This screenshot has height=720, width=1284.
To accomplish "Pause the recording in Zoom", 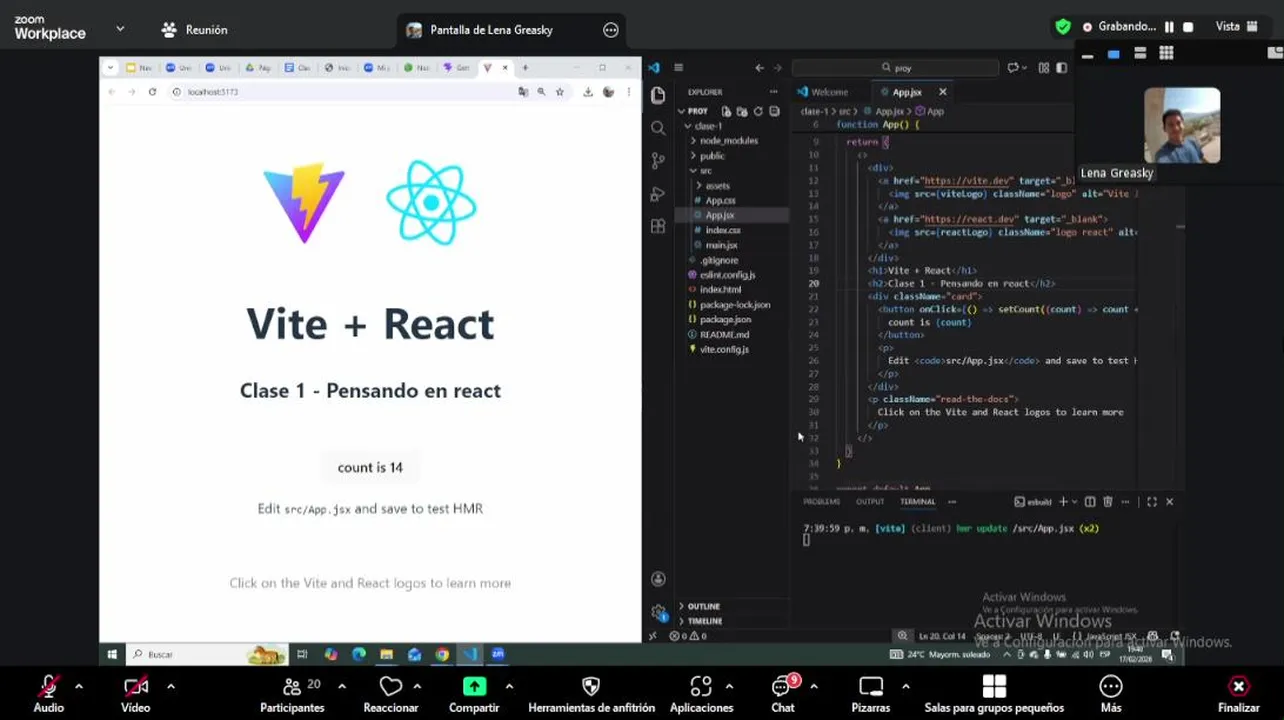I will tap(1169, 27).
